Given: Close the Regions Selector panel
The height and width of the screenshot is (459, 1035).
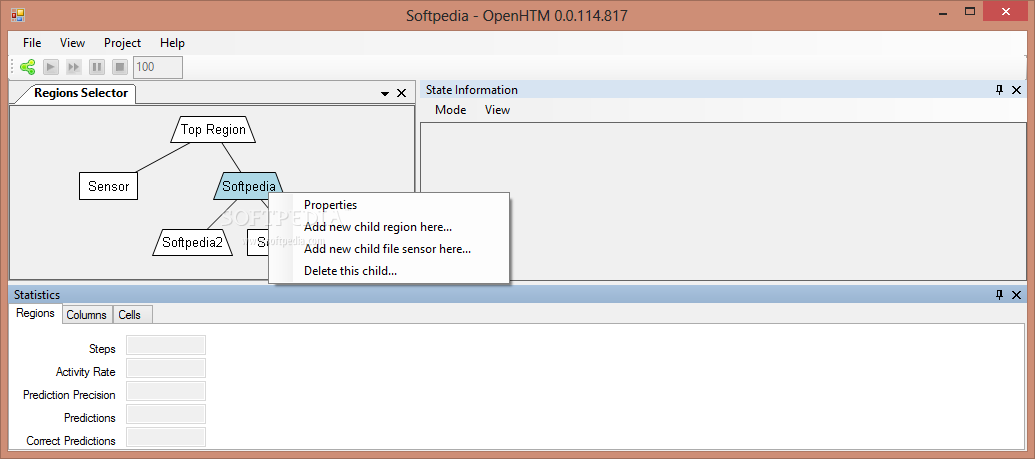Looking at the screenshot, I should 401,93.
